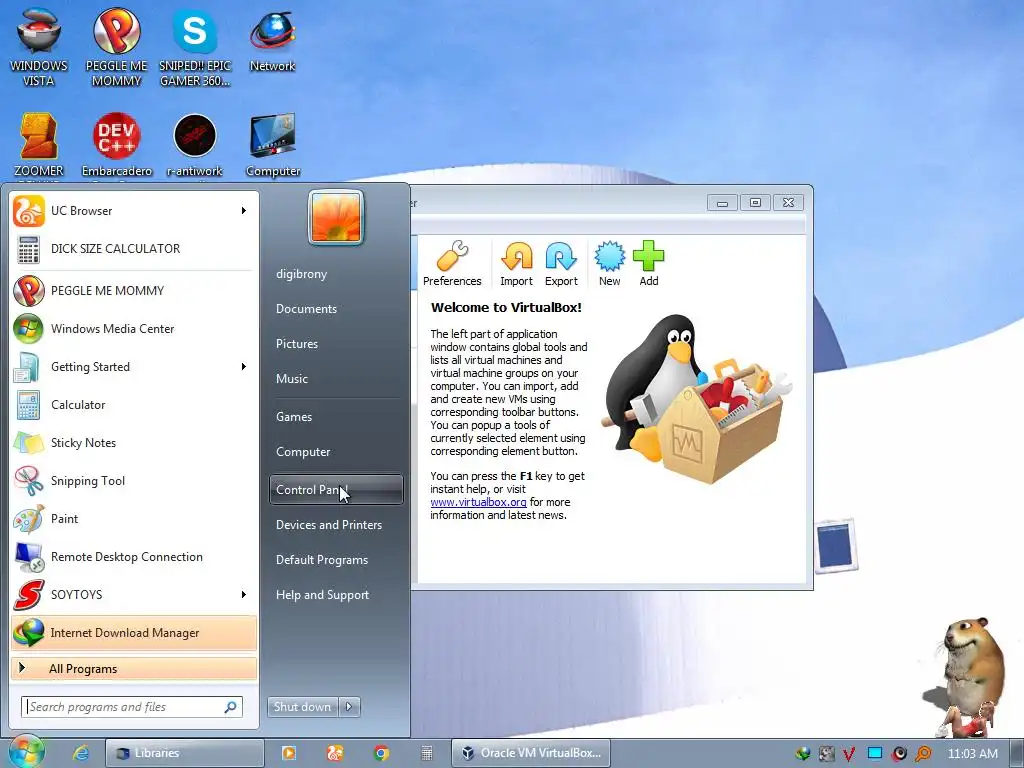Open UC Browser from Start menu
The image size is (1024, 768).
click(x=134, y=211)
